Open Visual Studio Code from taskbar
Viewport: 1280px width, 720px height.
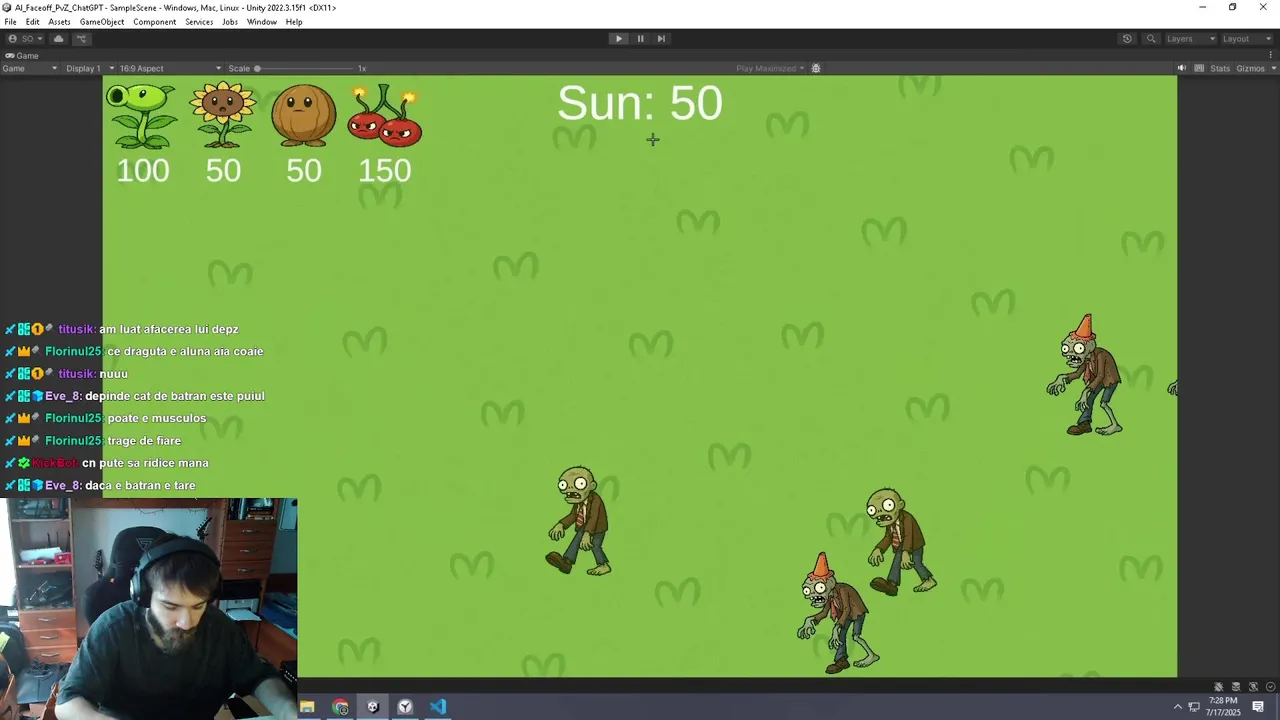pyautogui.click(x=438, y=707)
